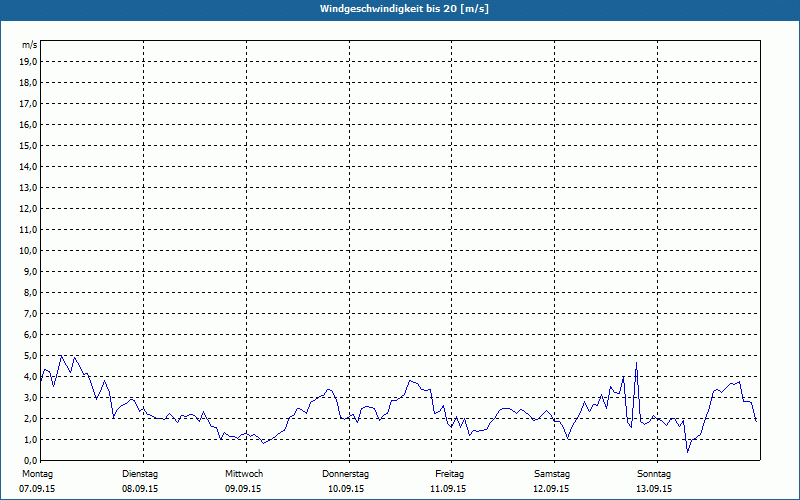Click the date 08.09.15
The width and height of the screenshot is (800, 500).
coord(140,489)
